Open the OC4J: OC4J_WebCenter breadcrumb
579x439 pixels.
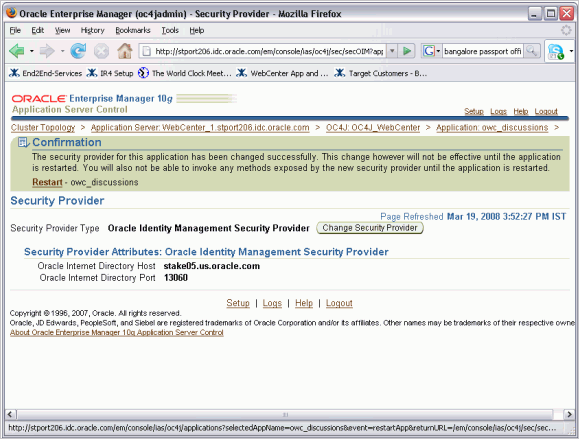coord(373,128)
